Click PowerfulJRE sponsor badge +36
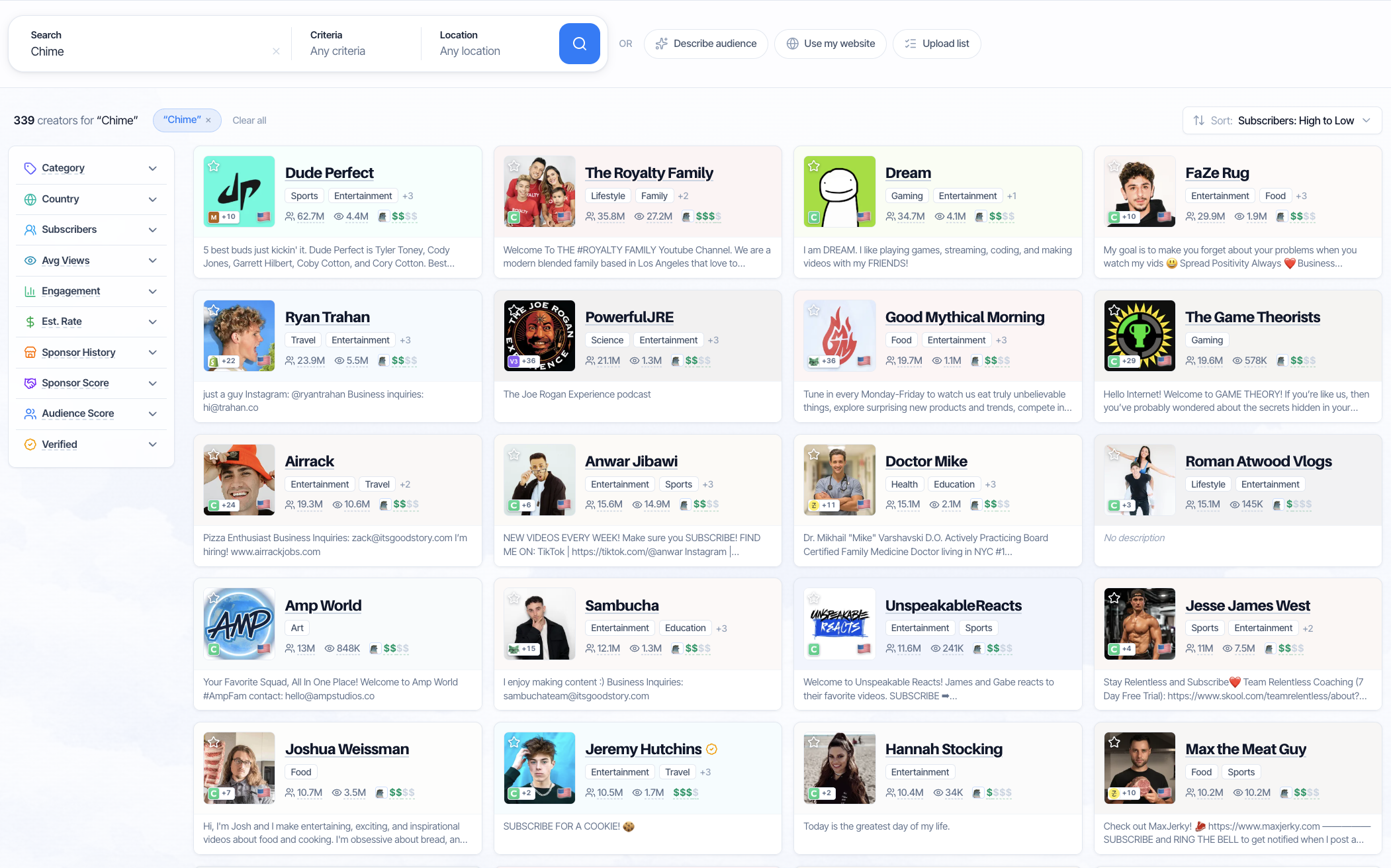 tap(523, 361)
